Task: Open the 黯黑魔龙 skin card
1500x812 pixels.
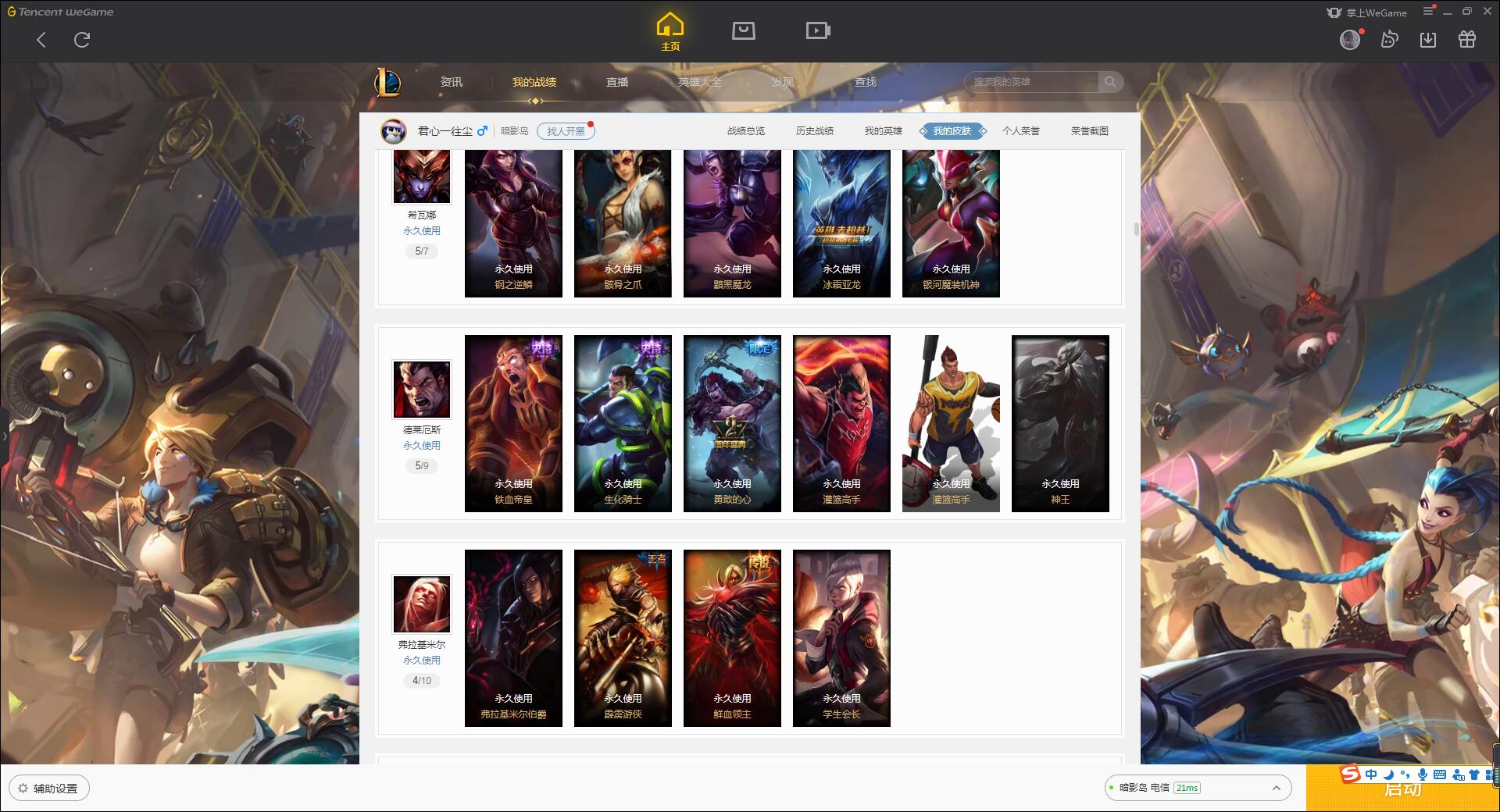Action: pos(732,224)
